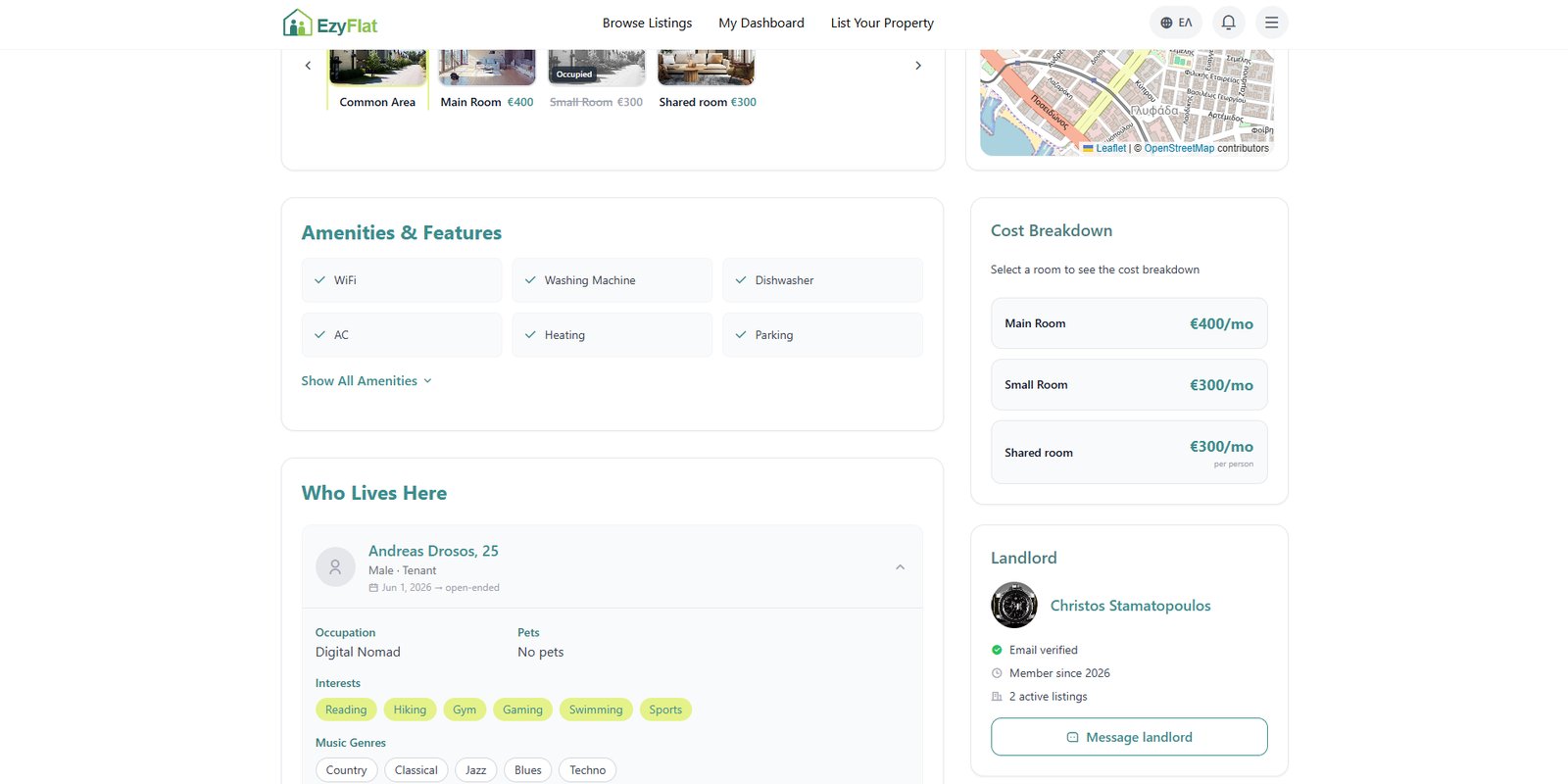Open the EzyFlat home logo
The height and width of the screenshot is (784, 1568).
tap(330, 23)
